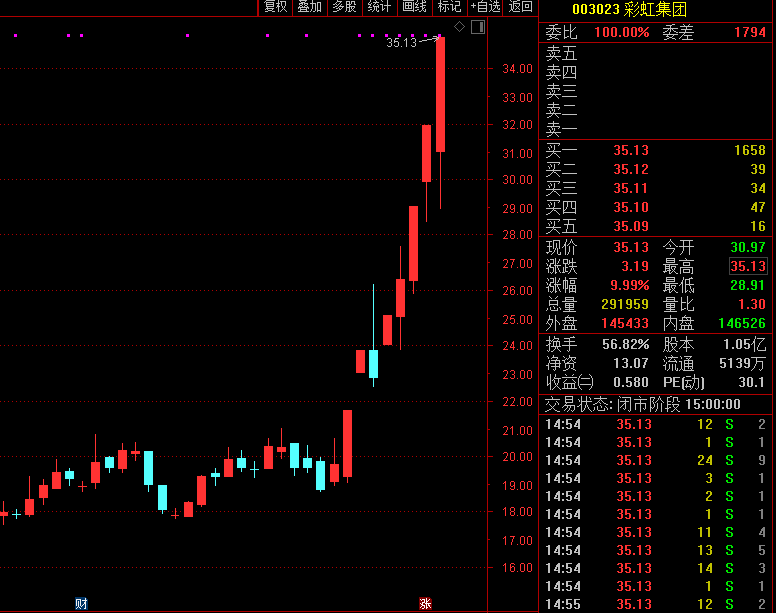Viewport: 776px width, 613px height.
Task: Select the 买一 bid row at 35.13
Action: (657, 150)
